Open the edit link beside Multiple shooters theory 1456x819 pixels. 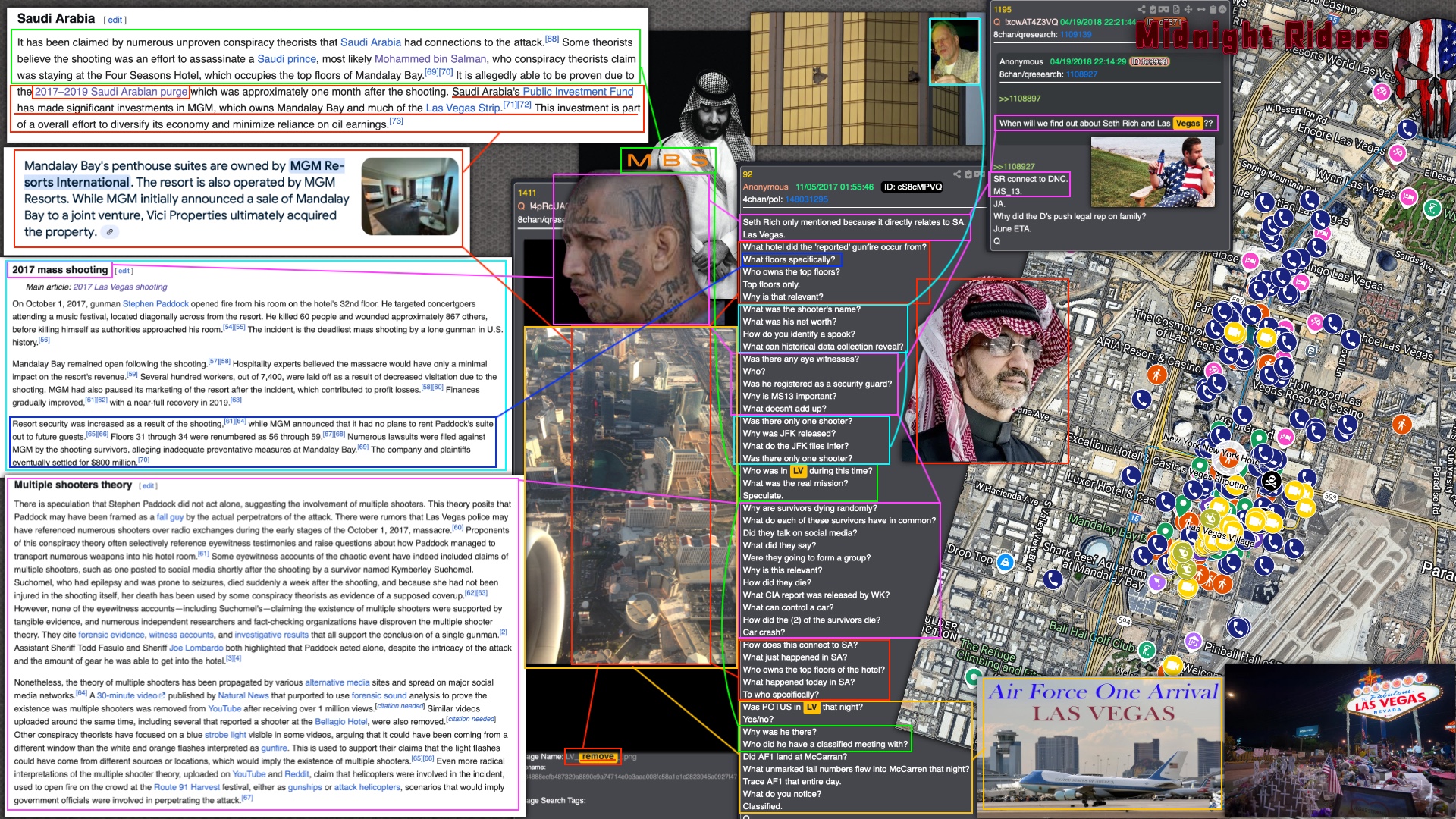coord(148,486)
